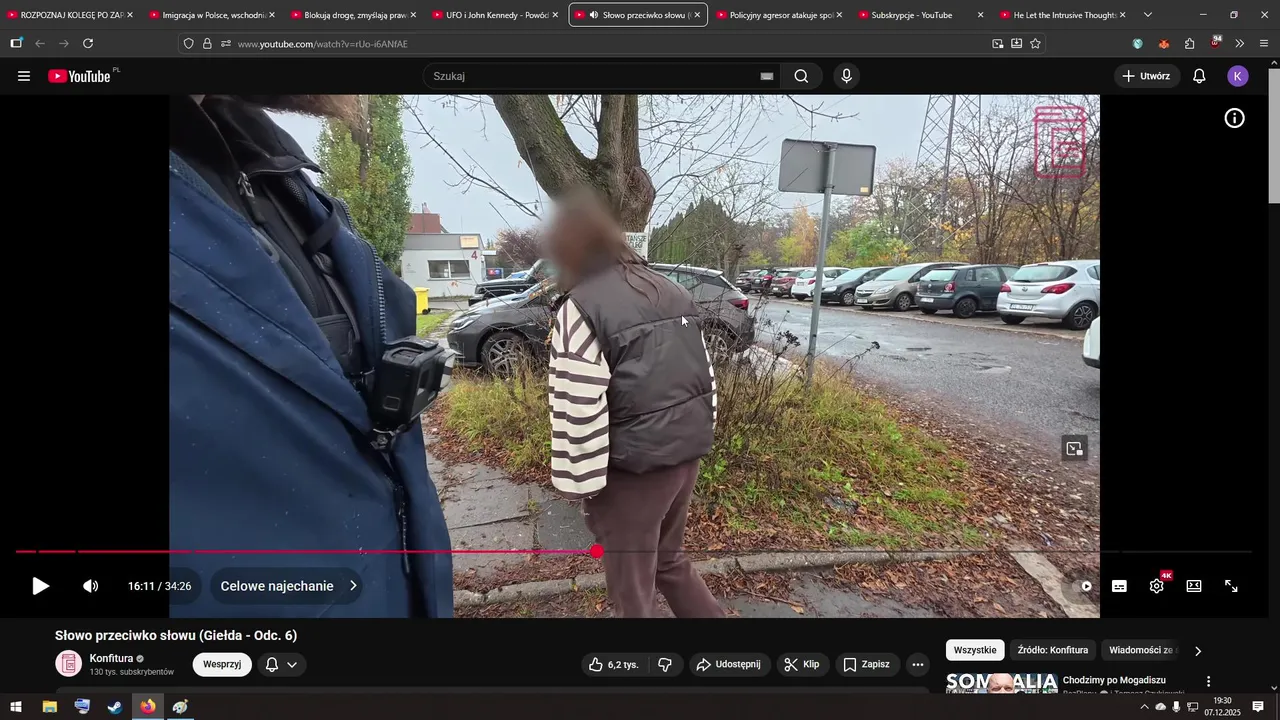The image size is (1280, 720).
Task: Open options for Chodzimy po Mogadiszu video
Action: pos(1208,681)
